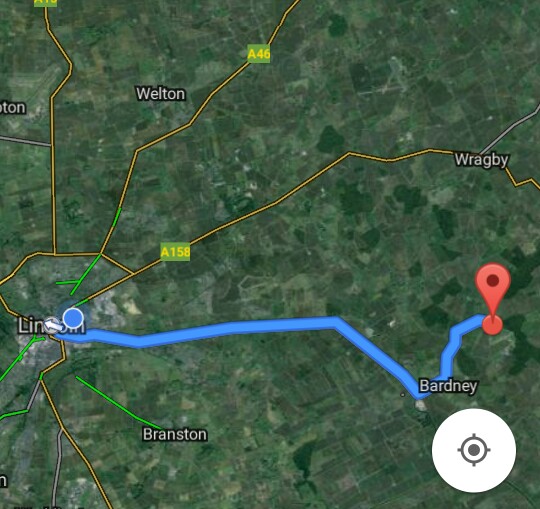540x509 pixels.
Task: Tap the Bardney place label
Action: click(448, 386)
